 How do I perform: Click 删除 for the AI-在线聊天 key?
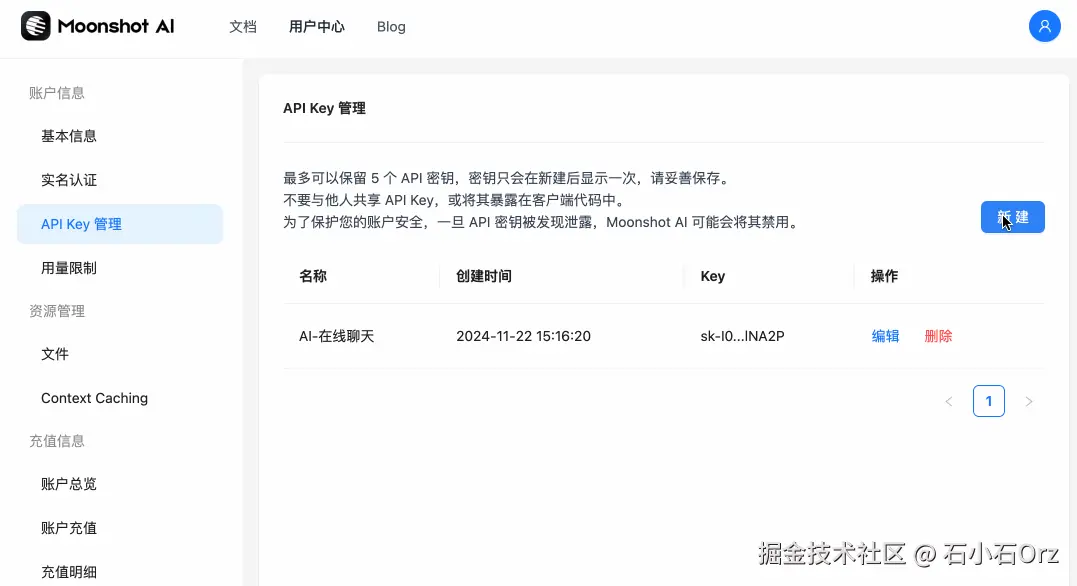[938, 336]
